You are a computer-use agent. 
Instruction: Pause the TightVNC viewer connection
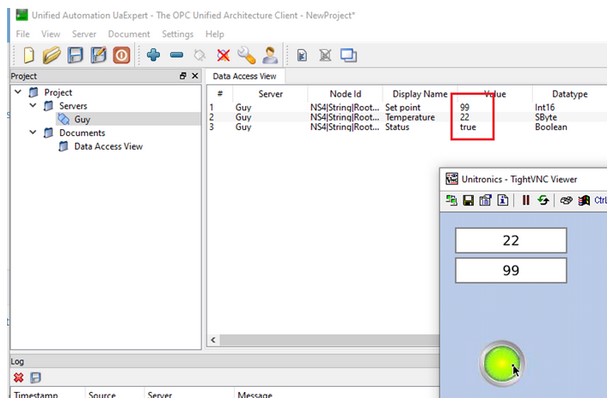pos(526,200)
